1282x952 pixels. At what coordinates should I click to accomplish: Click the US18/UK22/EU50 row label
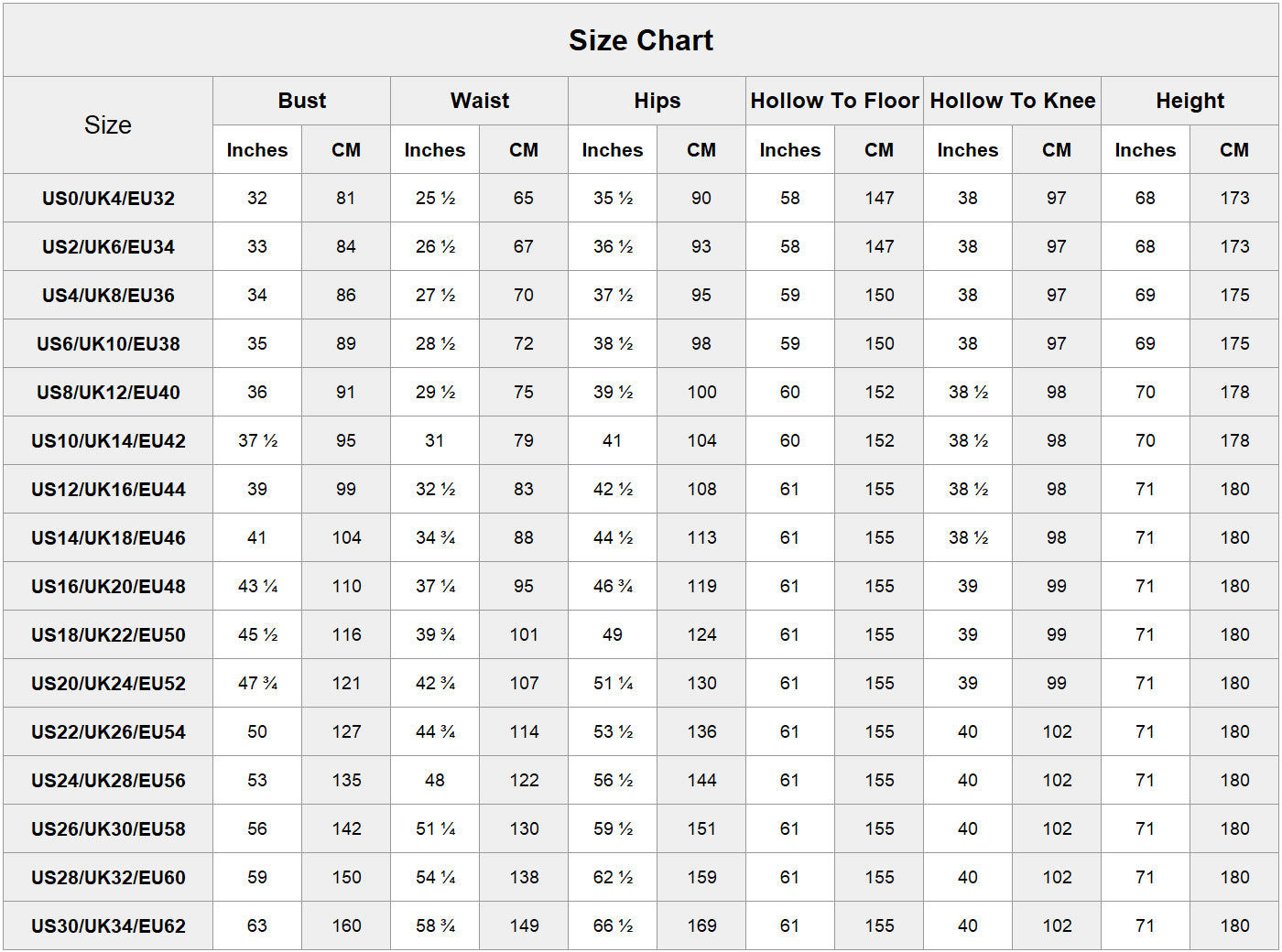pyautogui.click(x=108, y=635)
